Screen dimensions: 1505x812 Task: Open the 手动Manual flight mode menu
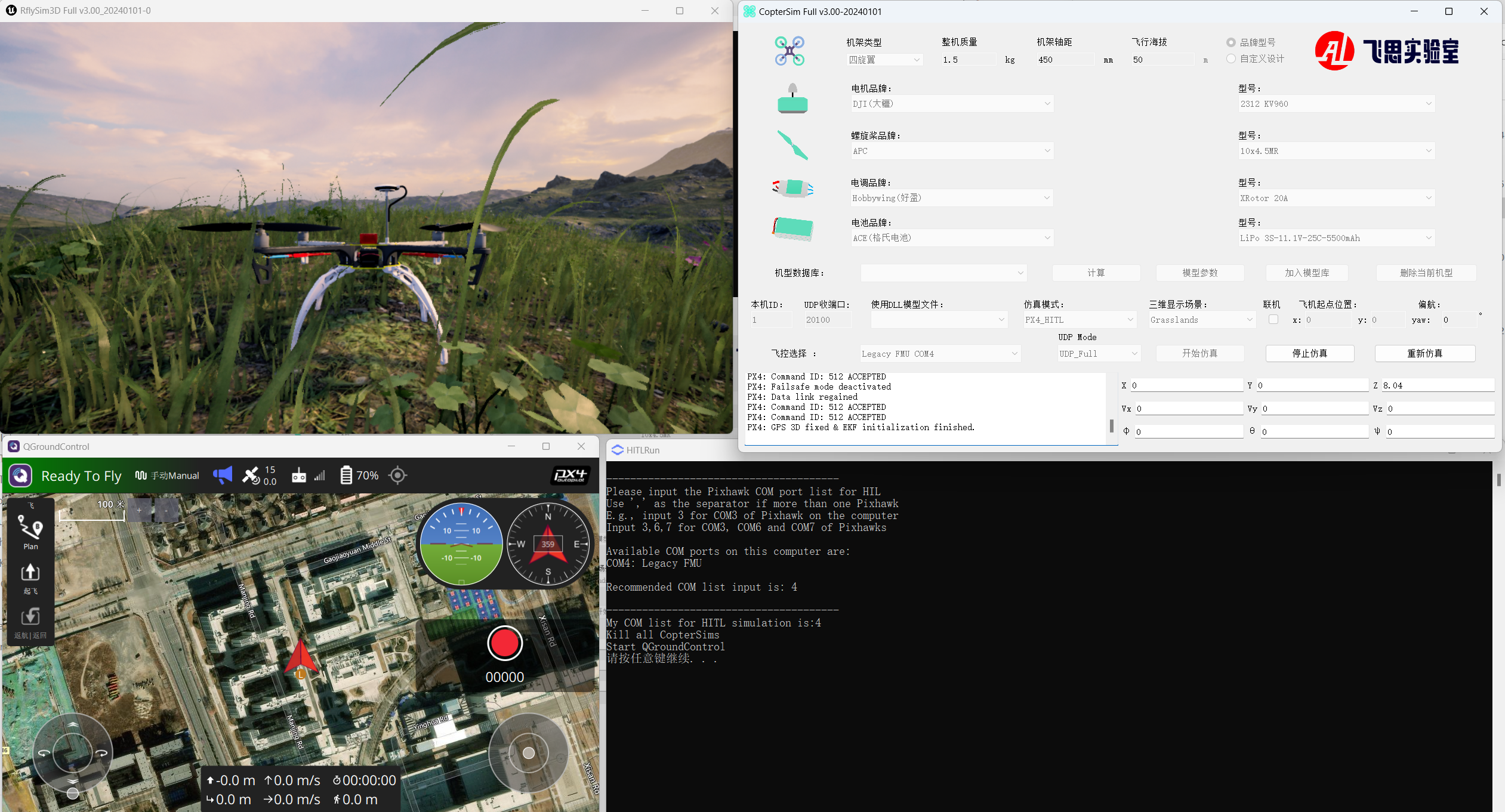pyautogui.click(x=168, y=476)
